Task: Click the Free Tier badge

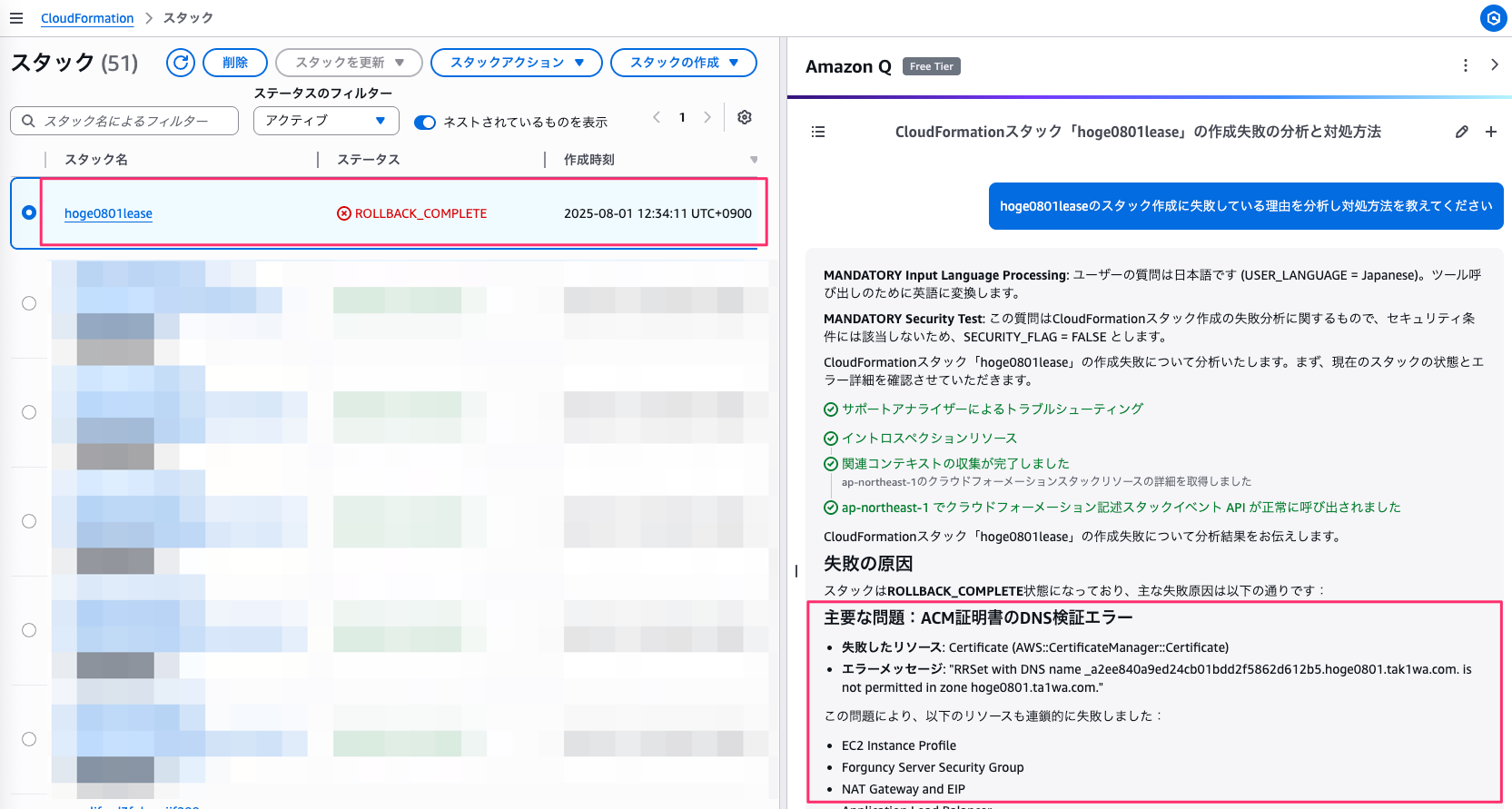Action: click(x=931, y=66)
